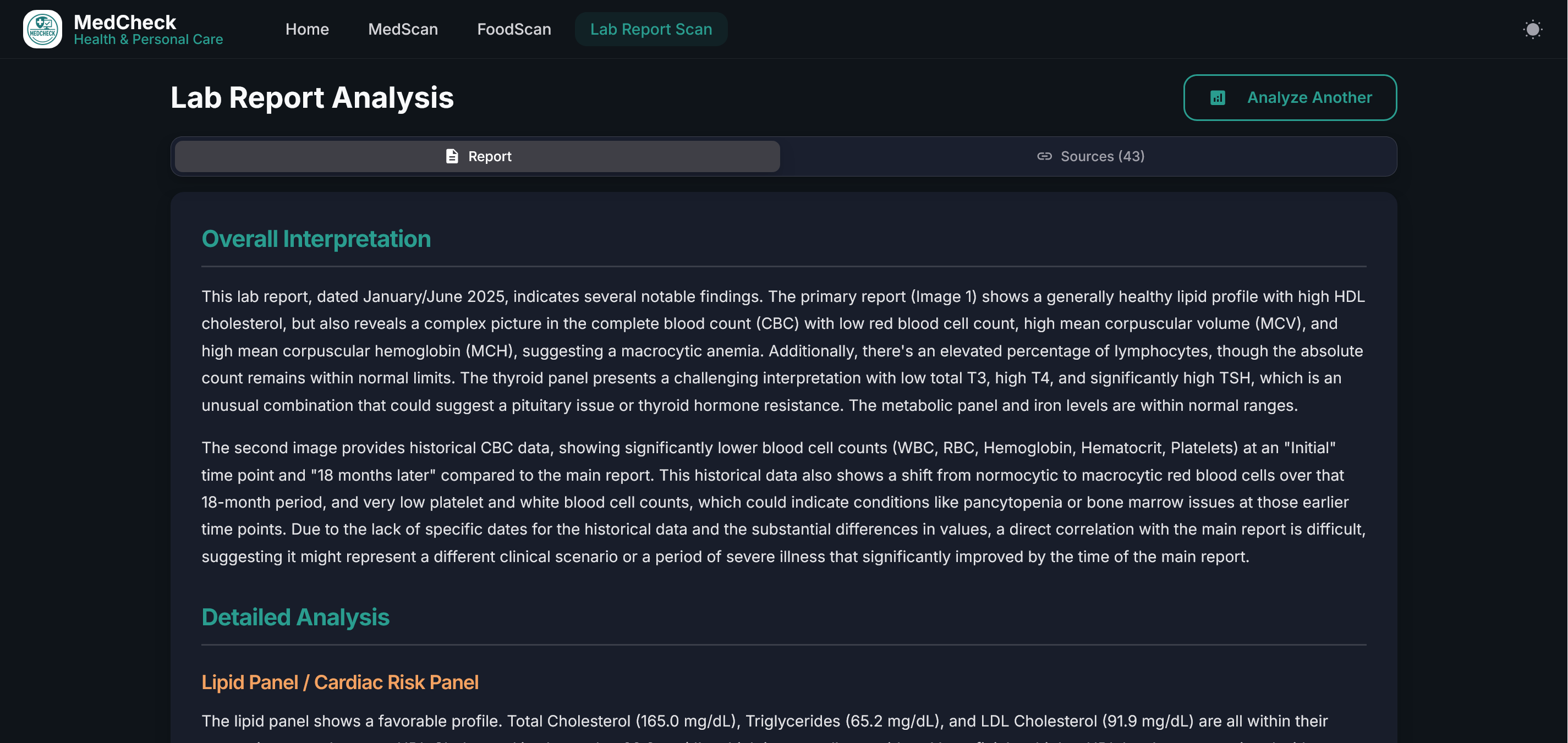Click paragraph starting 'The second image provides'
Viewport: 1568px width, 743px height.
(784, 502)
